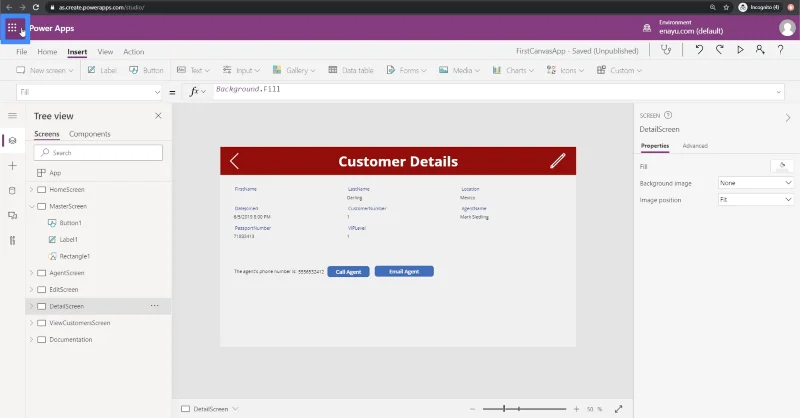Screen dimensions: 800x418
Task: Open DetailScreen more options ellipsis
Action: coord(155,306)
